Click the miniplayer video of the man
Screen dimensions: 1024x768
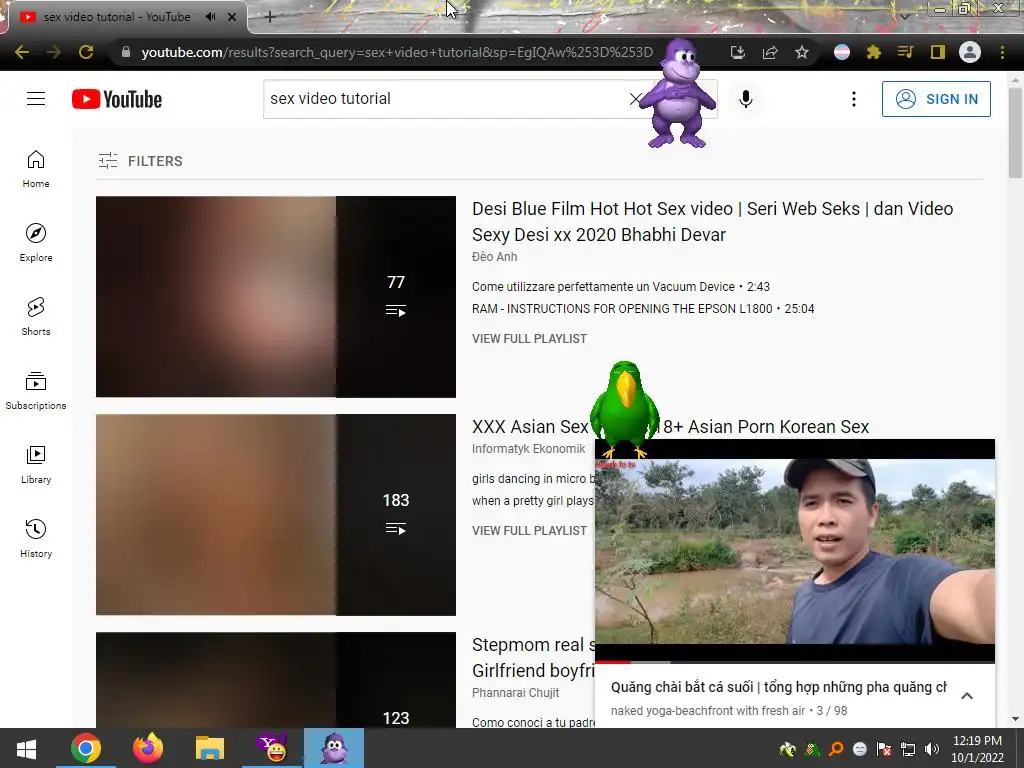[795, 551]
